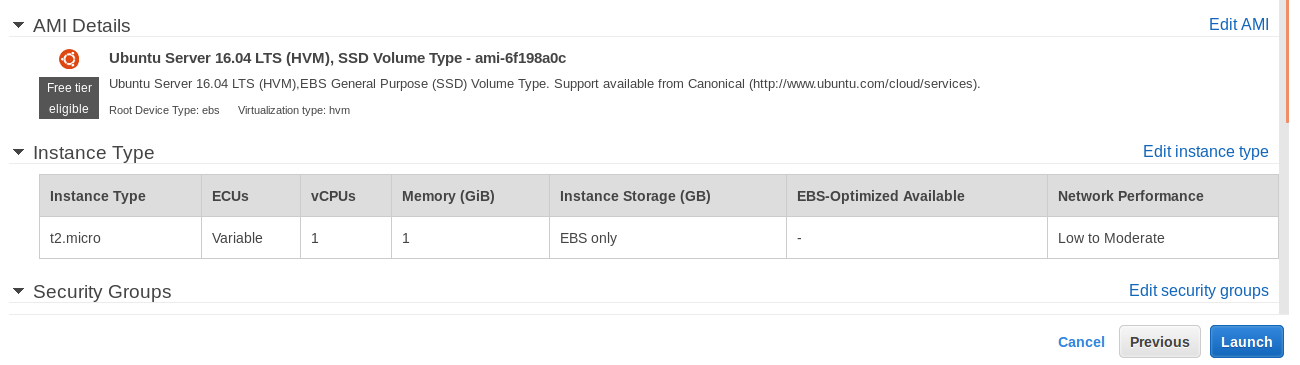Screen dimensions: 1300x365
Task: Go back with the Previous button
Action: [1160, 341]
